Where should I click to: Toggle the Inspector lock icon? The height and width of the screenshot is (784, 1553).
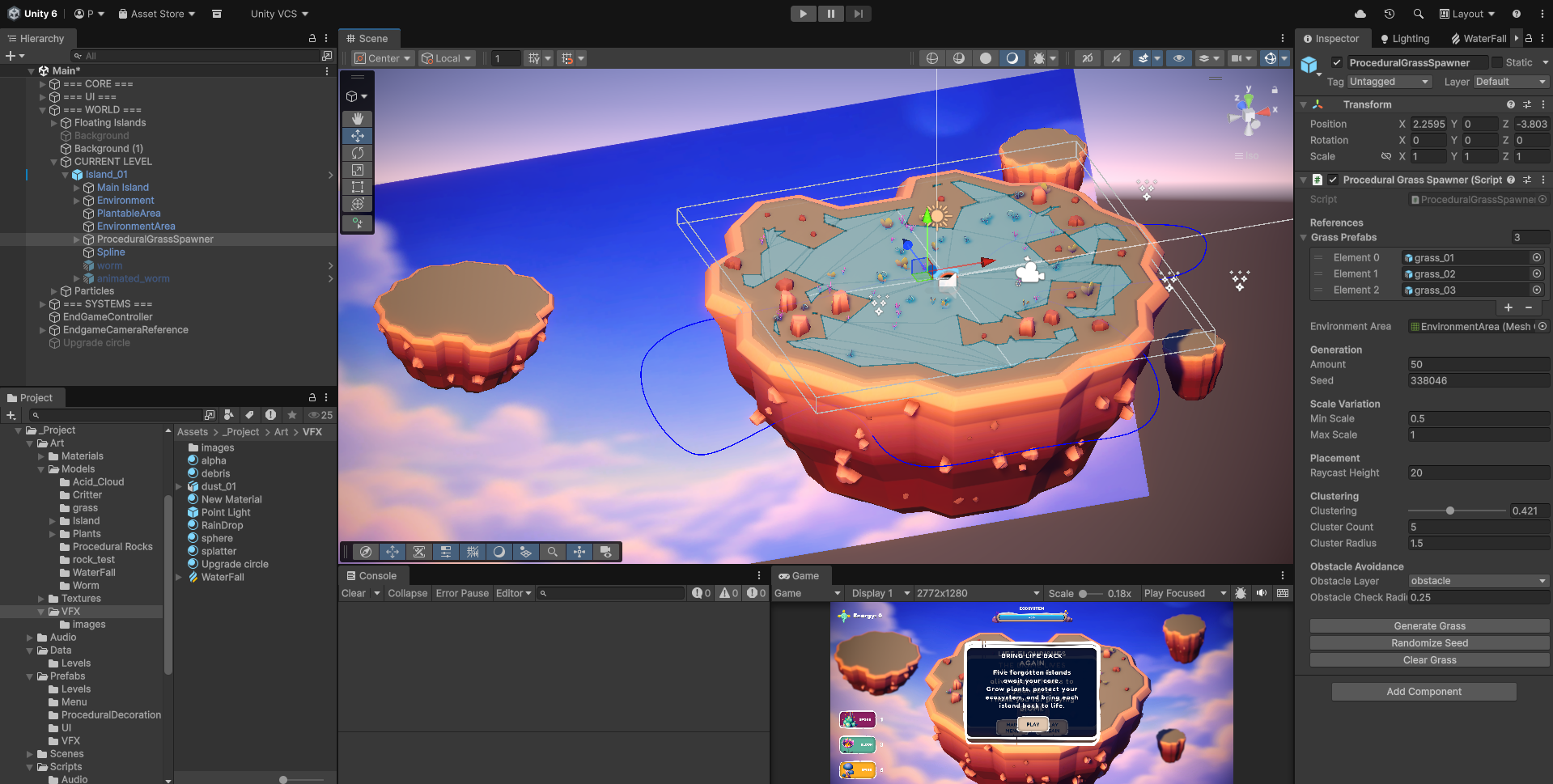(1529, 38)
